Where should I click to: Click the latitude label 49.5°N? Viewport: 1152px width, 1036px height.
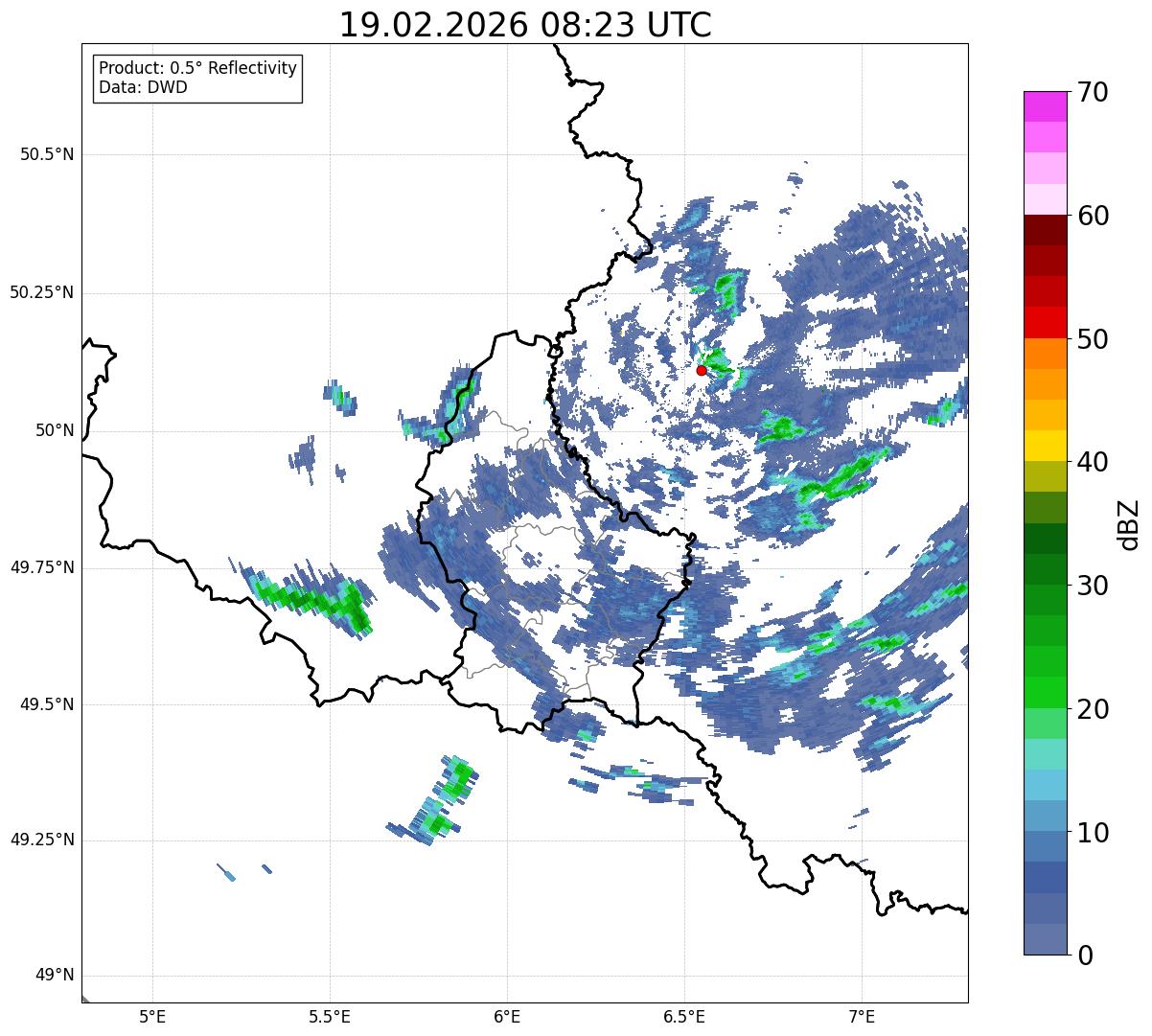tap(47, 704)
